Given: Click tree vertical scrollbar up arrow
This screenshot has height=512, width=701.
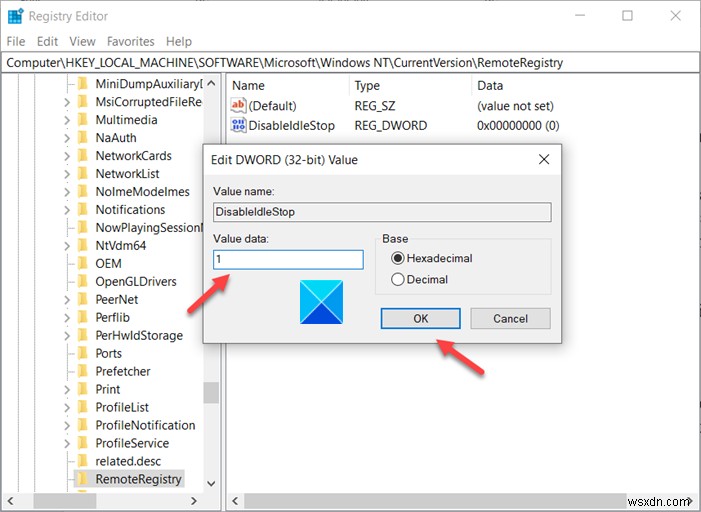Looking at the screenshot, I should pos(211,83).
